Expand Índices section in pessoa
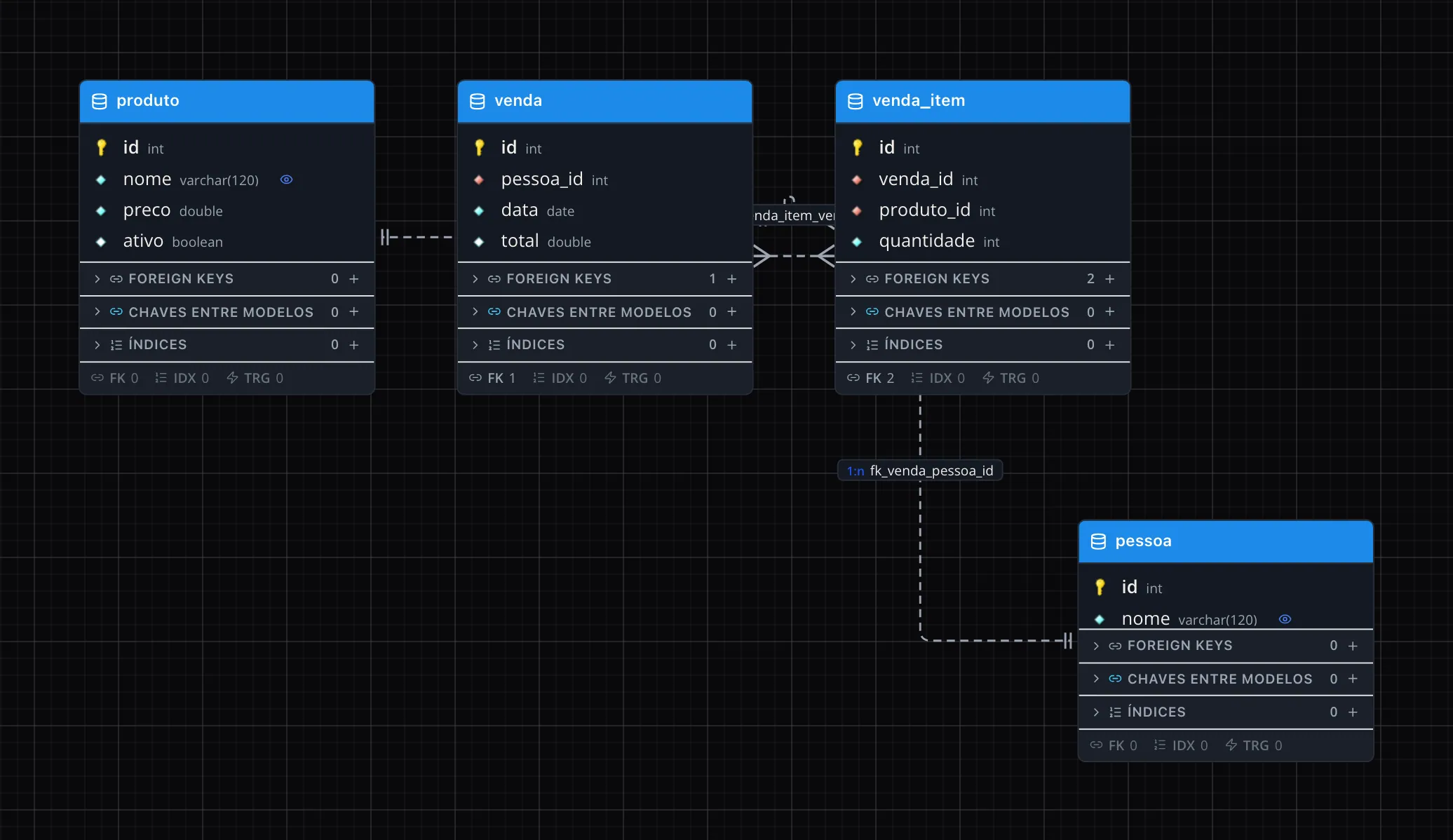This screenshot has height=840, width=1453. tap(1095, 712)
